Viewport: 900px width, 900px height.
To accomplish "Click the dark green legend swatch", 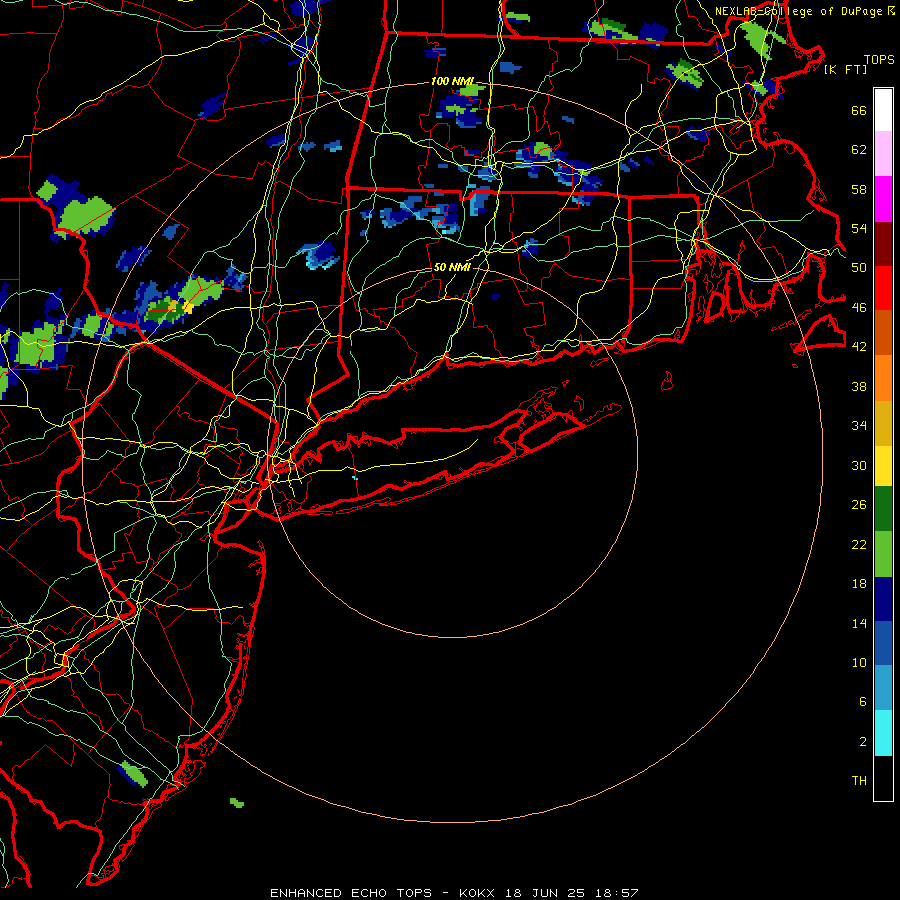I will [883, 509].
